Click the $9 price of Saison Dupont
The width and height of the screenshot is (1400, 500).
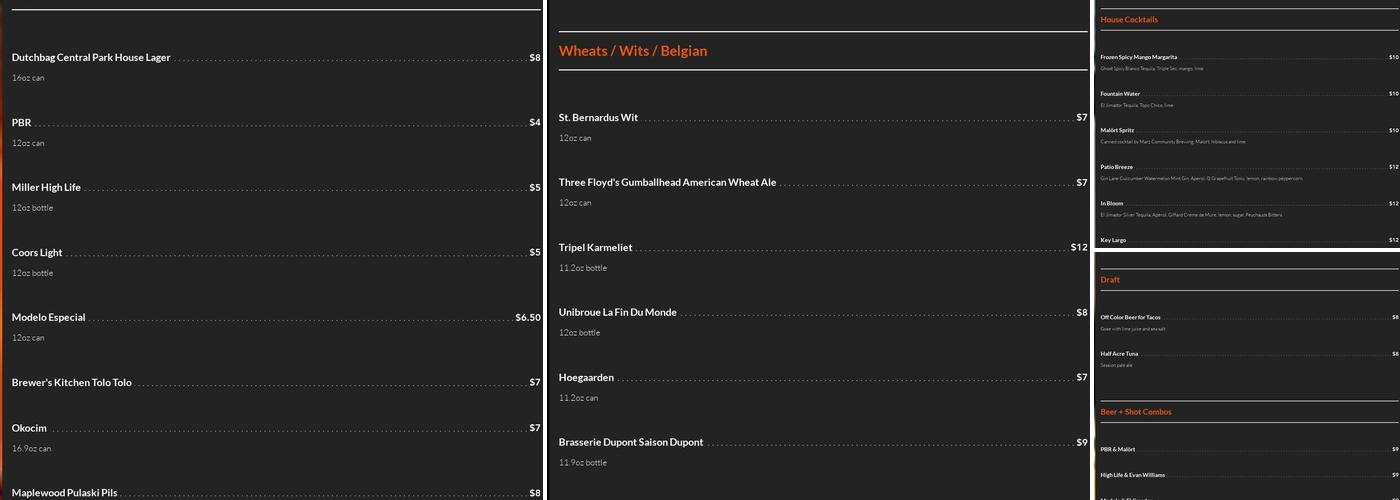click(1082, 442)
